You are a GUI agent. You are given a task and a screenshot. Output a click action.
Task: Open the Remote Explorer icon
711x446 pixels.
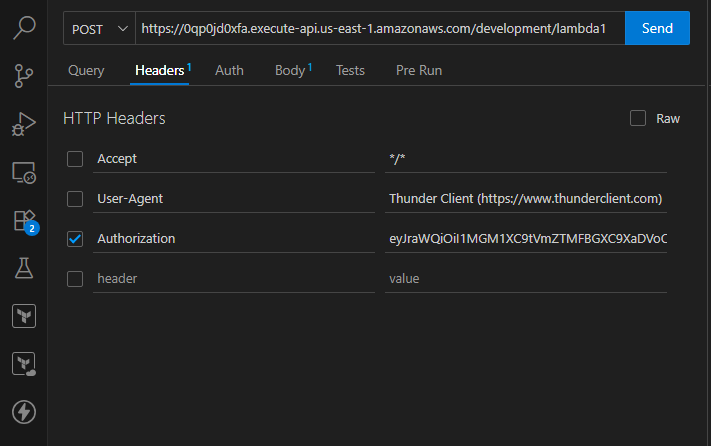click(24, 173)
